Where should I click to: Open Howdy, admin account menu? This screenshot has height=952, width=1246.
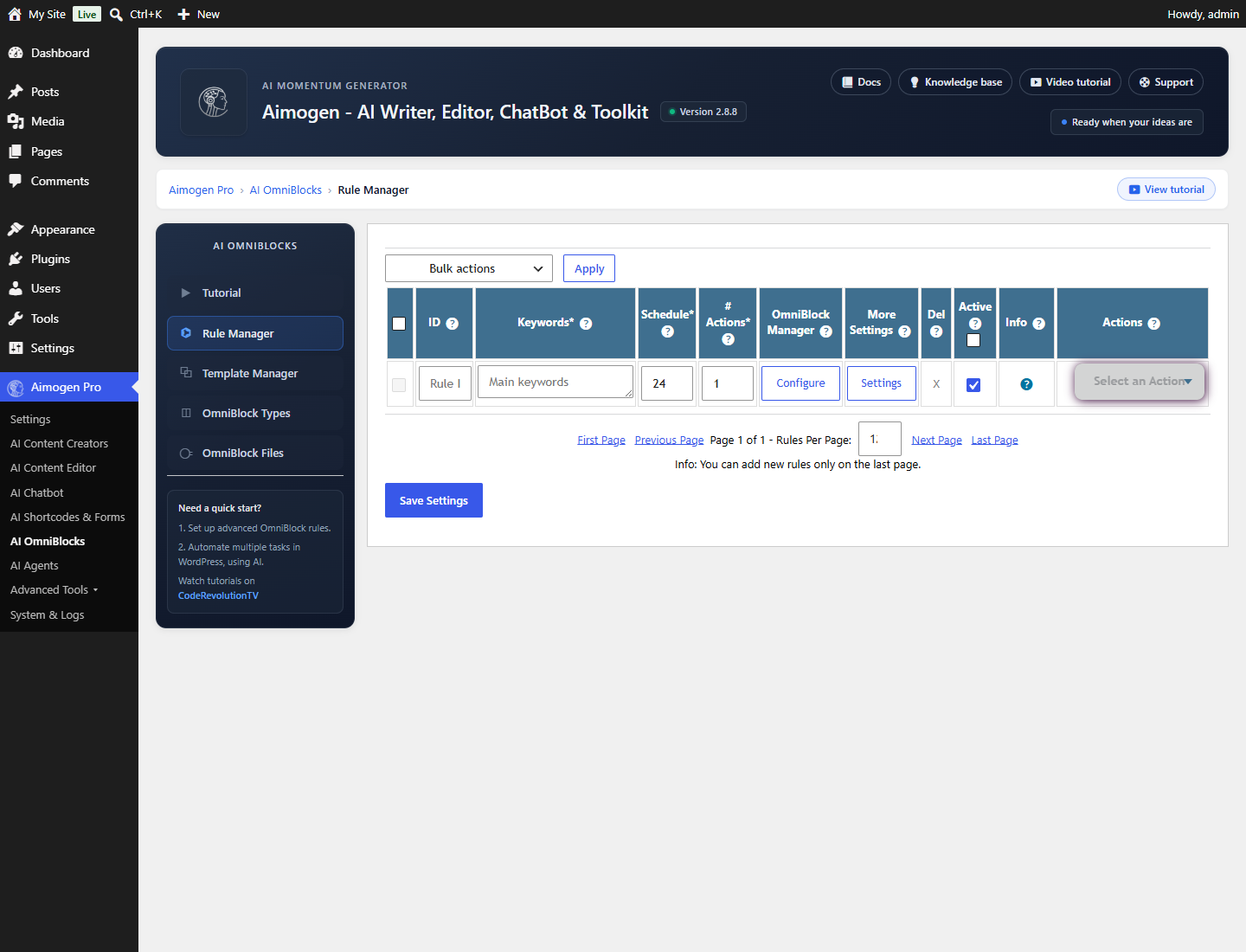[x=1203, y=14]
